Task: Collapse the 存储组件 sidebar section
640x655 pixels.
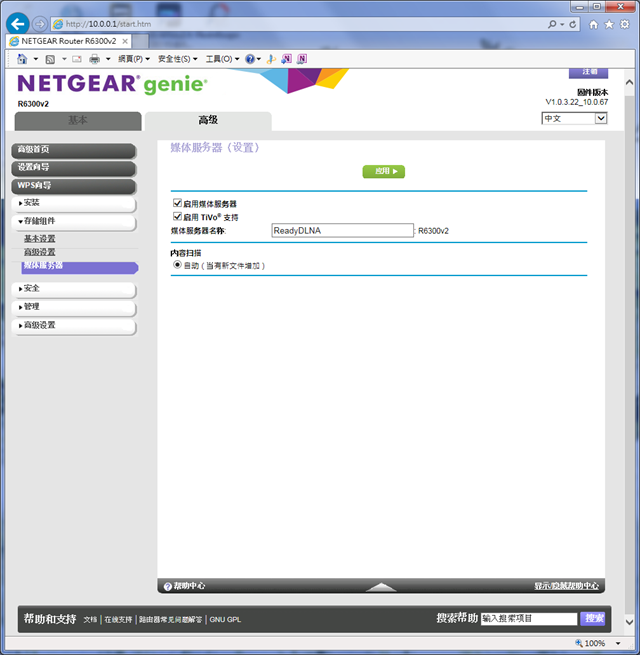Action: click(x=74, y=221)
